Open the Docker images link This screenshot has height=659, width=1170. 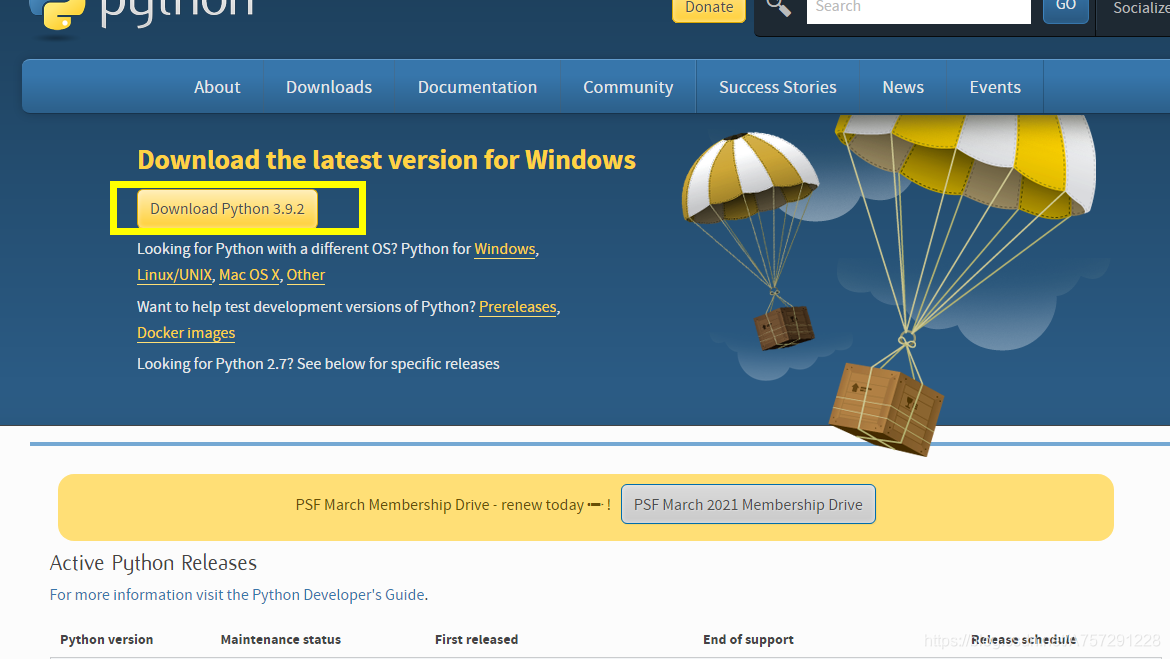click(186, 334)
